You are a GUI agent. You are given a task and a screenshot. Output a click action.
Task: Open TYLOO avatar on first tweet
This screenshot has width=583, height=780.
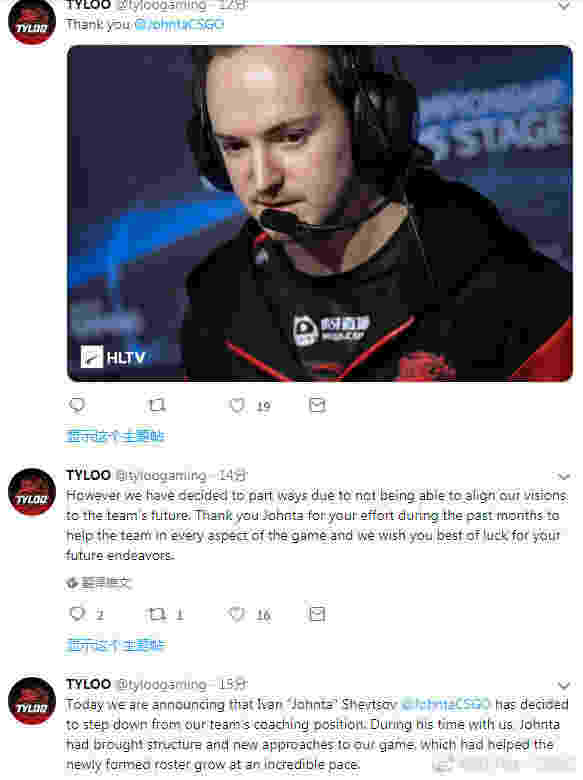point(32,21)
